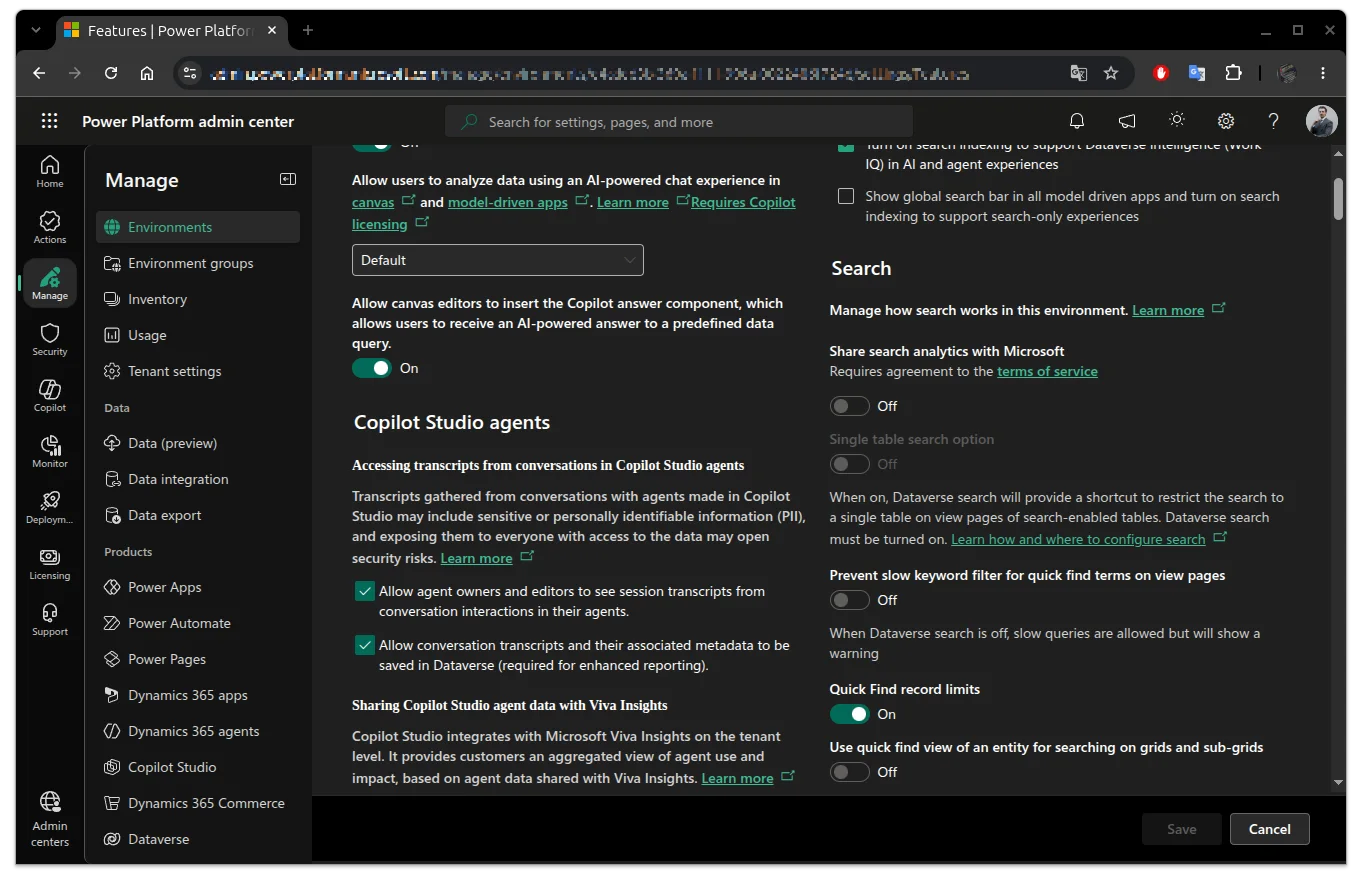
Task: Open the tab search dropdown arrow
Action: pos(36,30)
